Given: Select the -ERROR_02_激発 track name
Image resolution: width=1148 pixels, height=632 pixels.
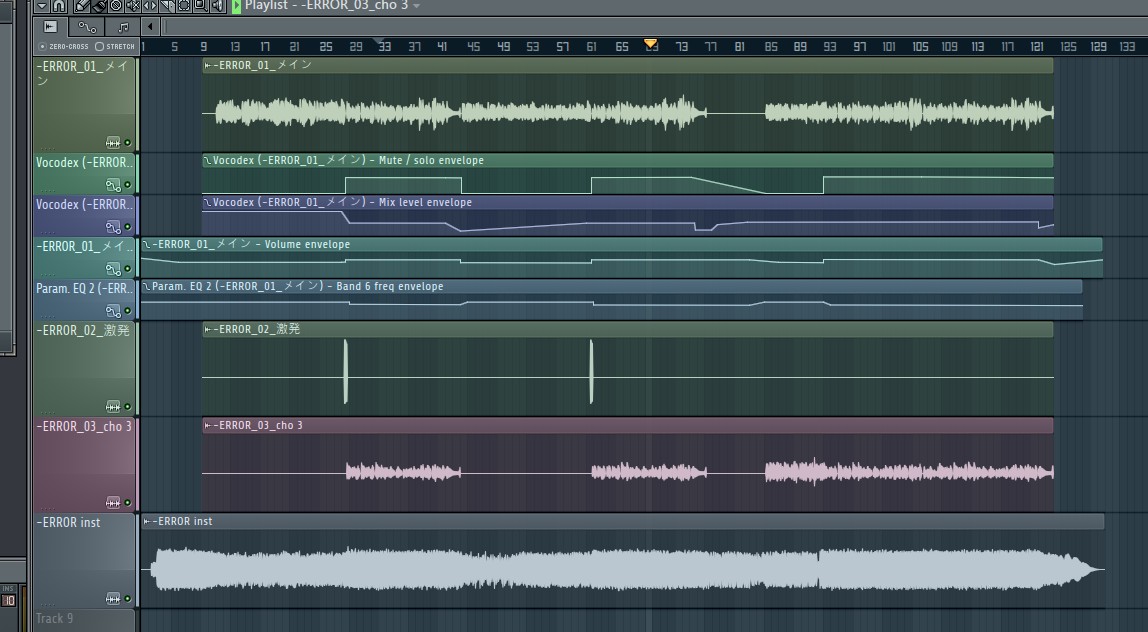Looking at the screenshot, I should click(x=83, y=330).
